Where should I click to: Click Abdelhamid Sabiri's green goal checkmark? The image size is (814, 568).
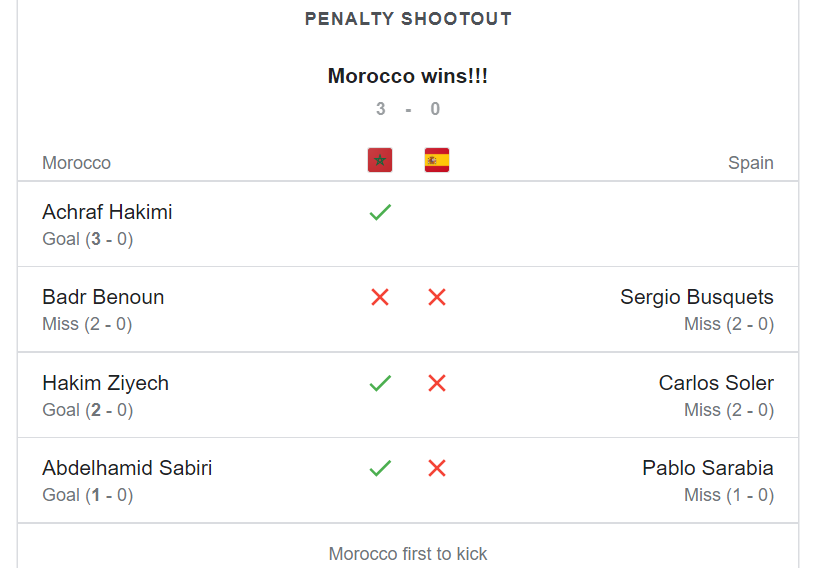coord(380,468)
